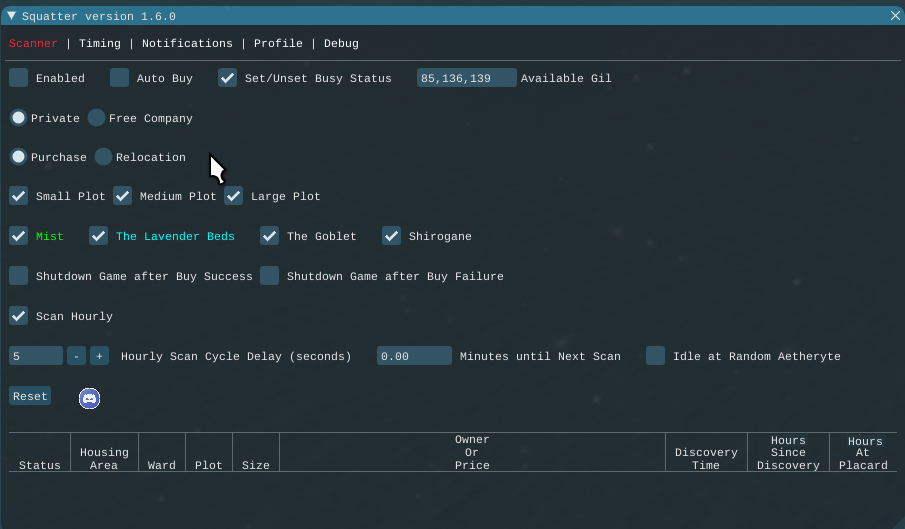905x529 pixels.
Task: Decrease scan cycle delay with minus button
Action: point(76,356)
